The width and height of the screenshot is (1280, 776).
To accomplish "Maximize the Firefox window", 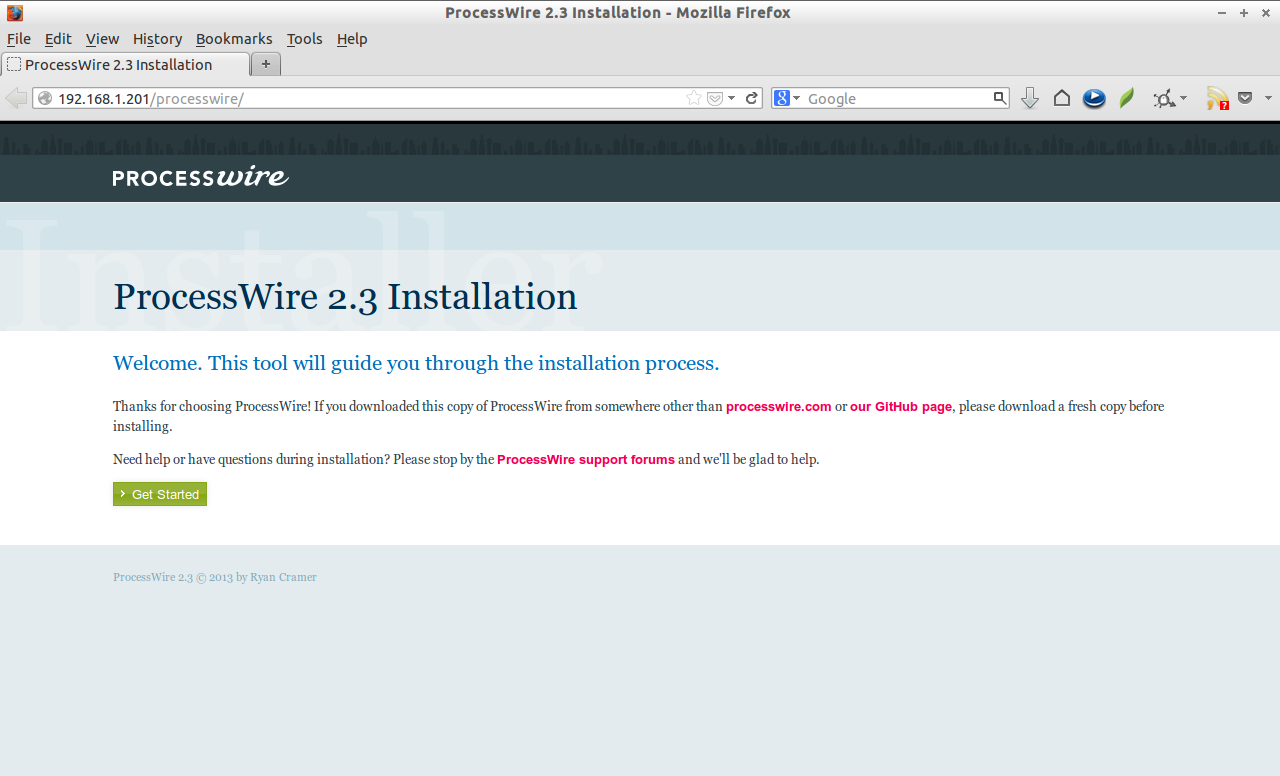I will pyautogui.click(x=1244, y=13).
